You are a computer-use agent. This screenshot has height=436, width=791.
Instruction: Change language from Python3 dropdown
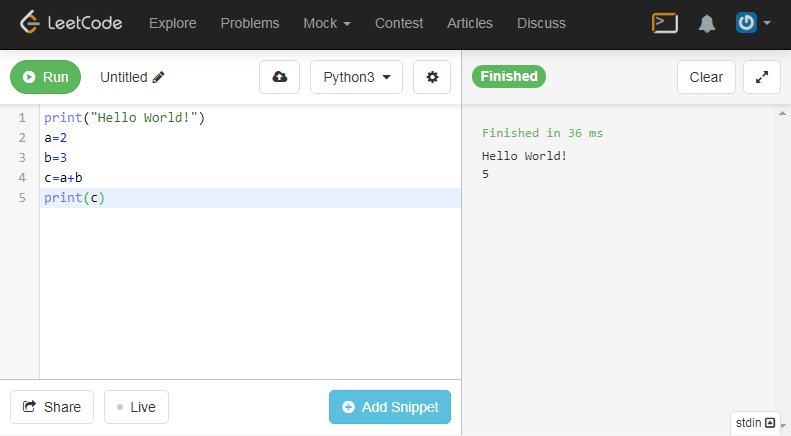356,77
